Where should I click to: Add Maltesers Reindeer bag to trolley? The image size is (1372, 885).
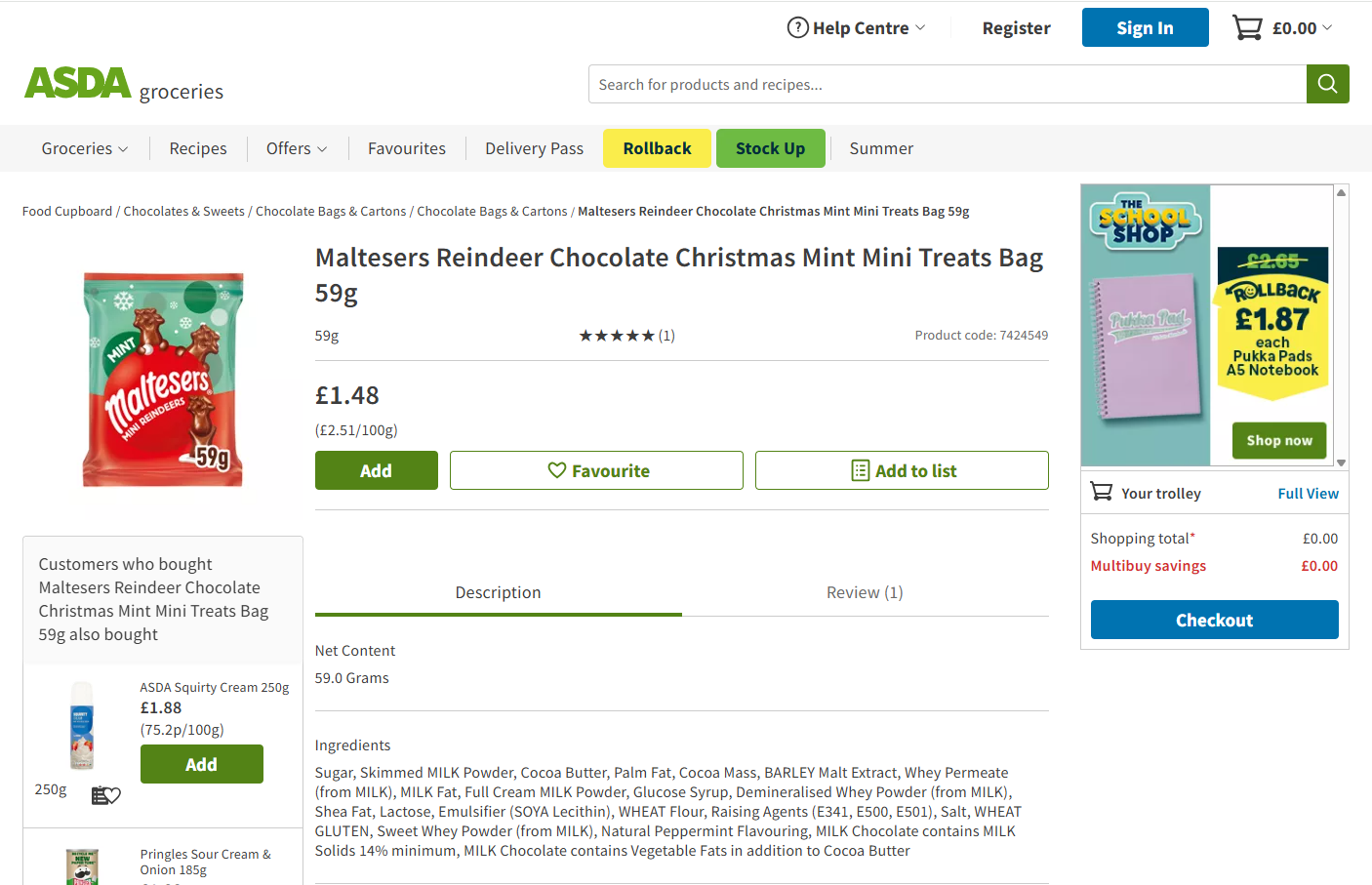pyautogui.click(x=376, y=470)
